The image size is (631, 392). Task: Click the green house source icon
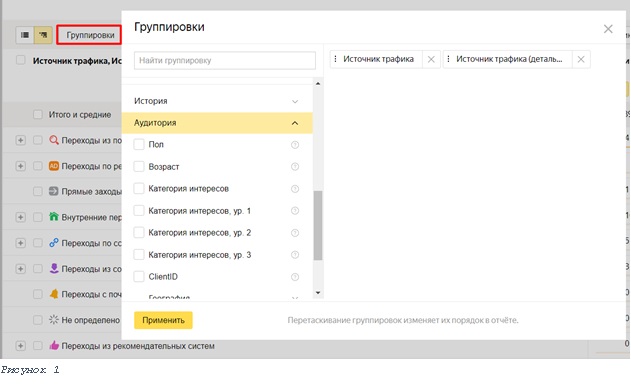(54, 217)
